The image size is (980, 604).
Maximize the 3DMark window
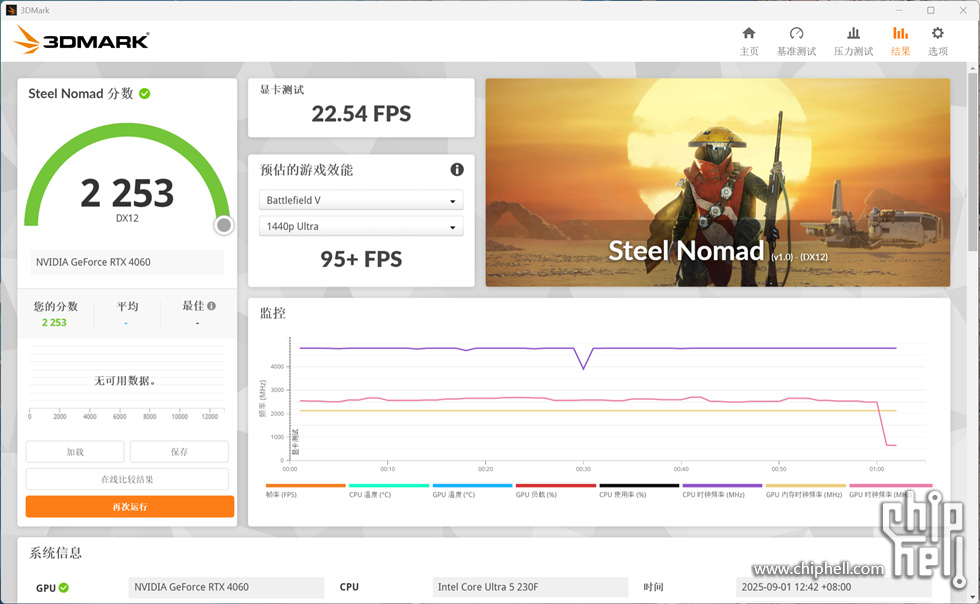[931, 10]
